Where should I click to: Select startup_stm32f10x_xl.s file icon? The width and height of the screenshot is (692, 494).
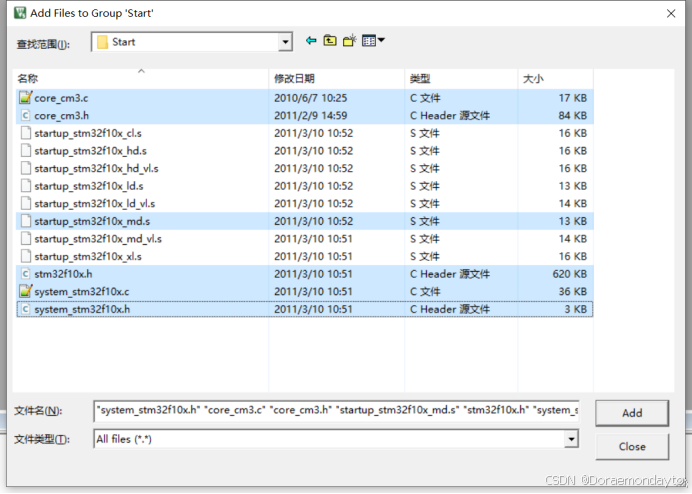26,256
